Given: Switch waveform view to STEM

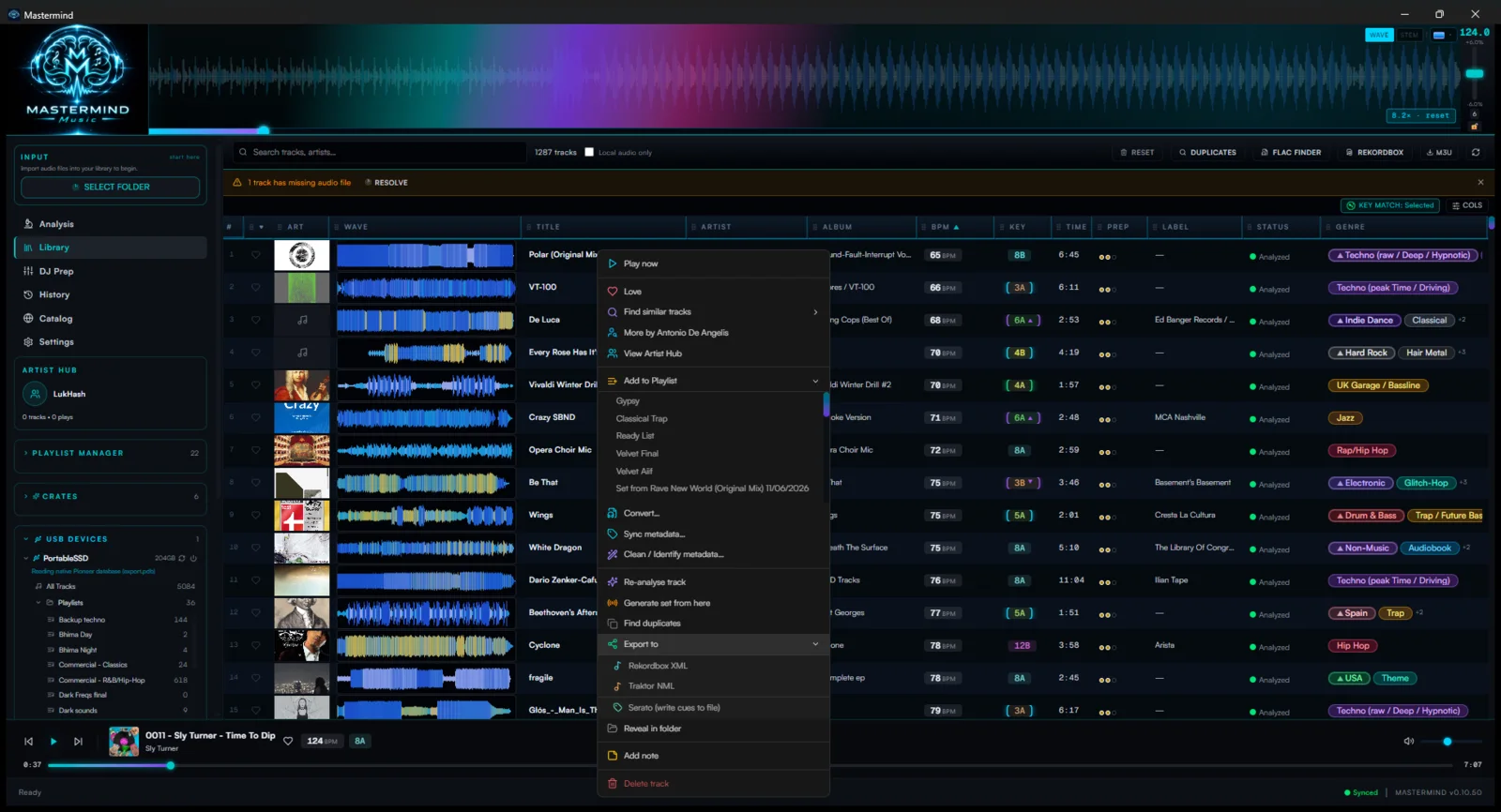Looking at the screenshot, I should [x=1410, y=35].
